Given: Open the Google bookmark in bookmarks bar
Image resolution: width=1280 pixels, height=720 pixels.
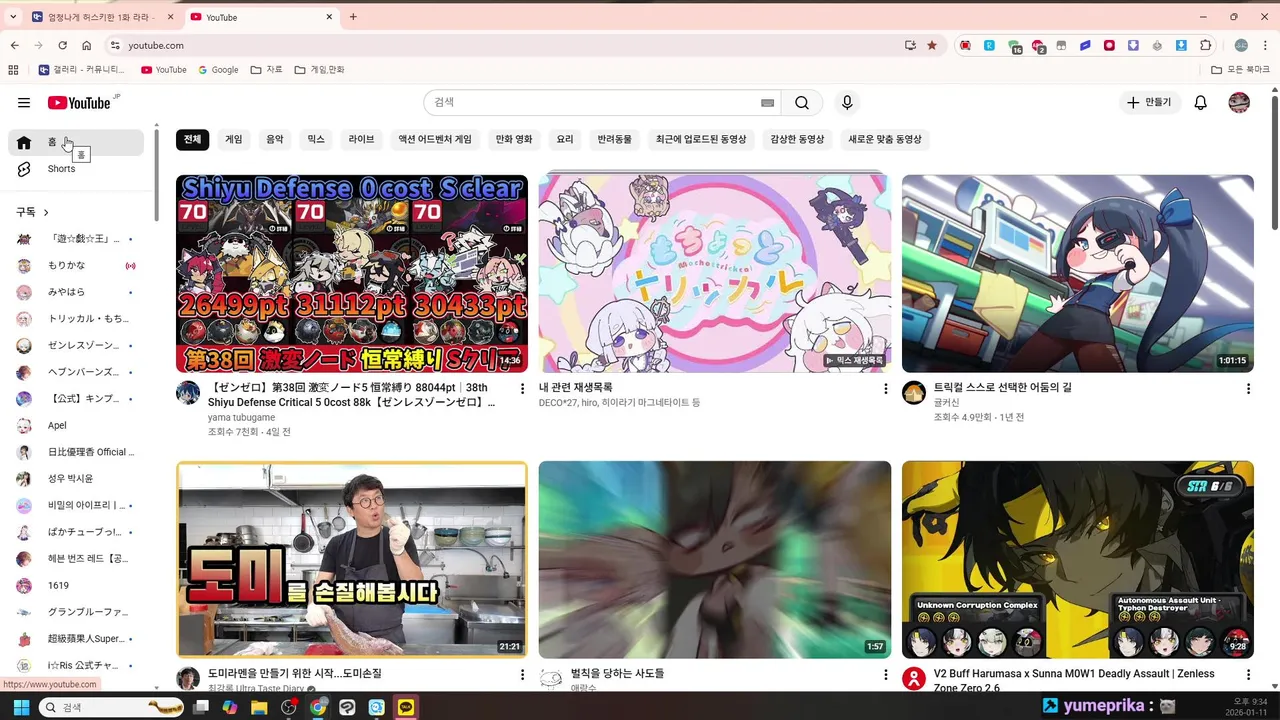Looking at the screenshot, I should coord(218,70).
